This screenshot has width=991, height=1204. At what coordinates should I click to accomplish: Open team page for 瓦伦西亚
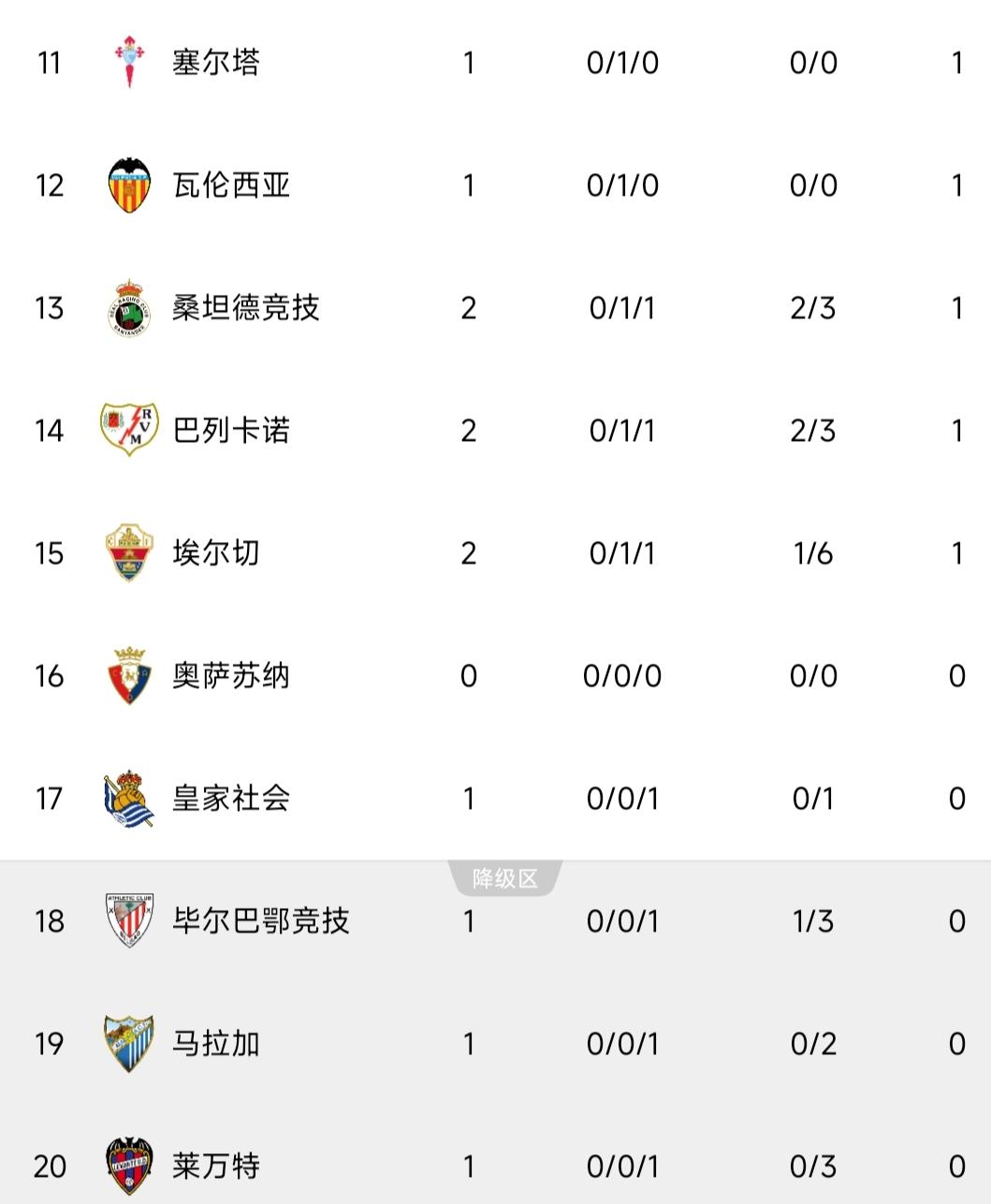click(231, 184)
